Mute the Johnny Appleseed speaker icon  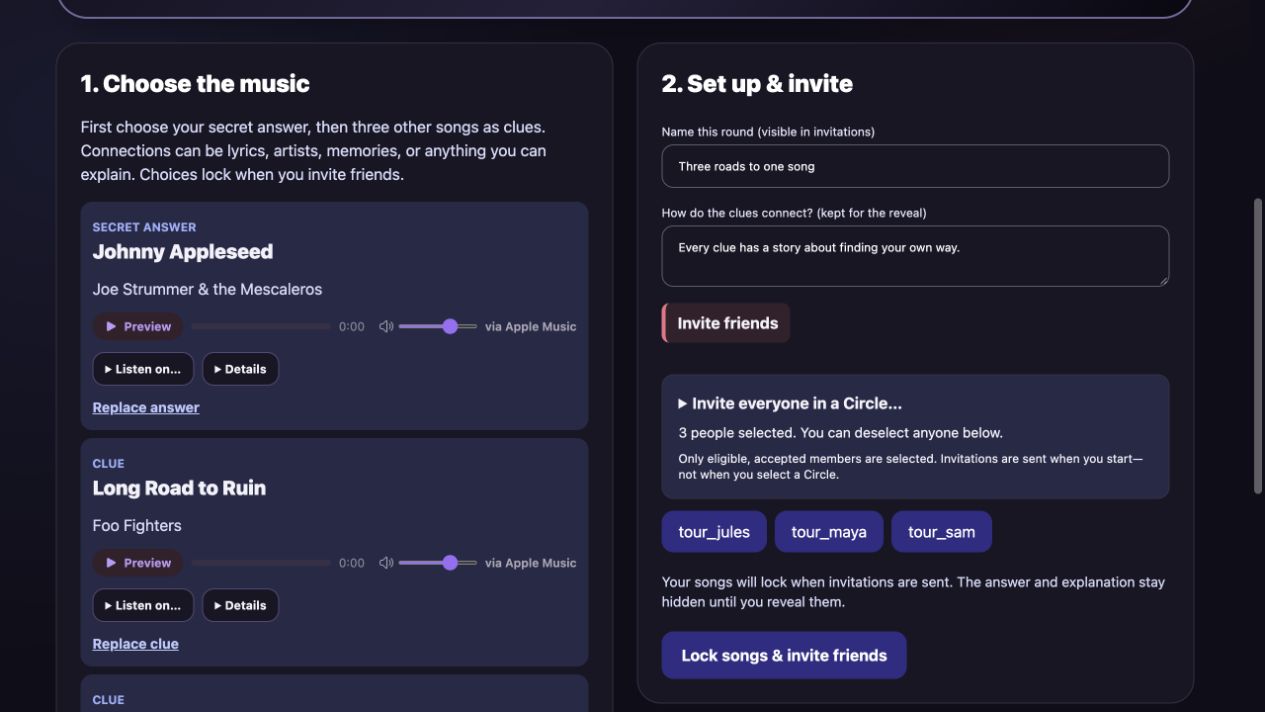pos(386,326)
